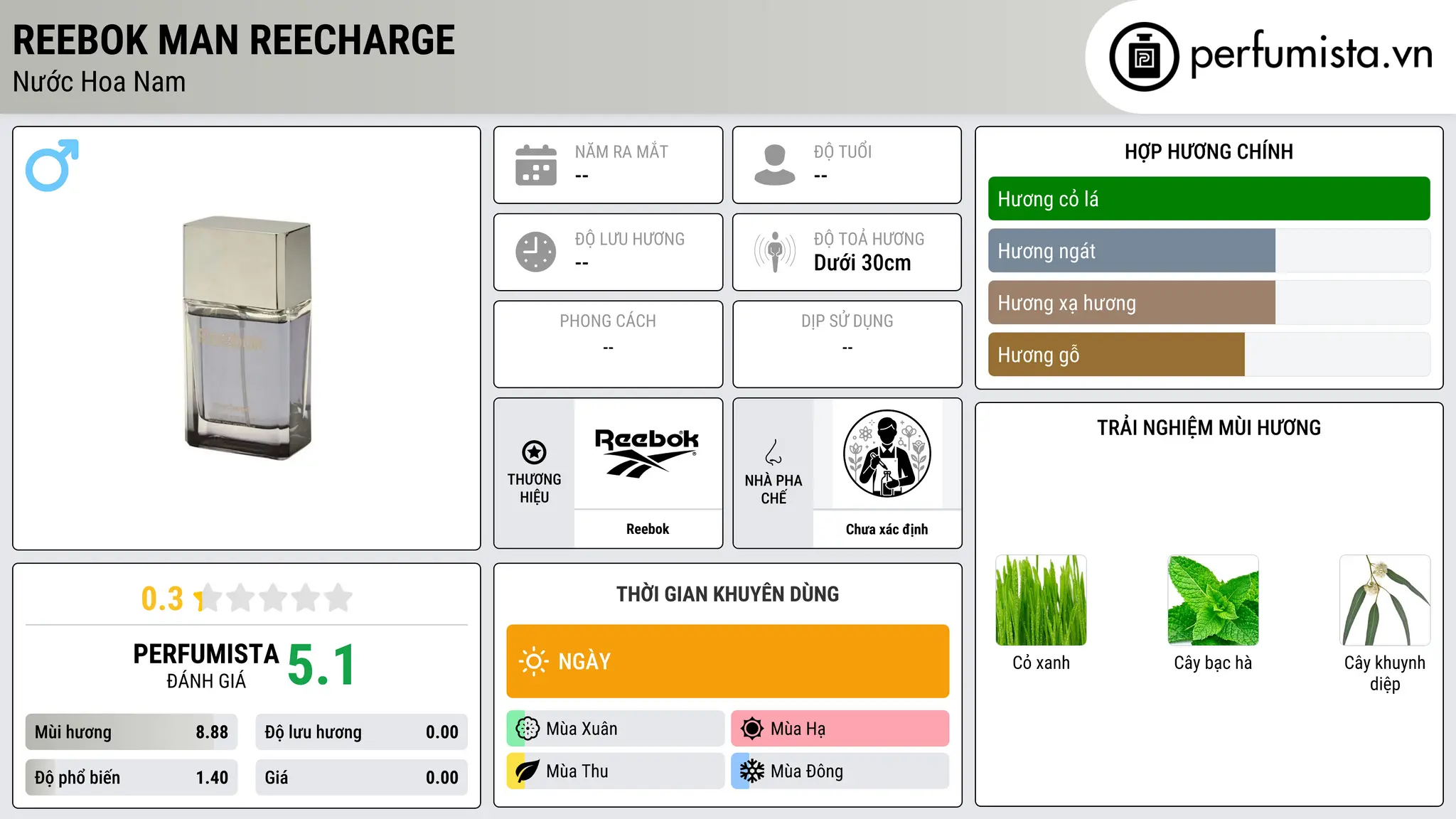1456x819 pixels.
Task: Select the Mùa Đông season label
Action: pyautogui.click(x=807, y=771)
